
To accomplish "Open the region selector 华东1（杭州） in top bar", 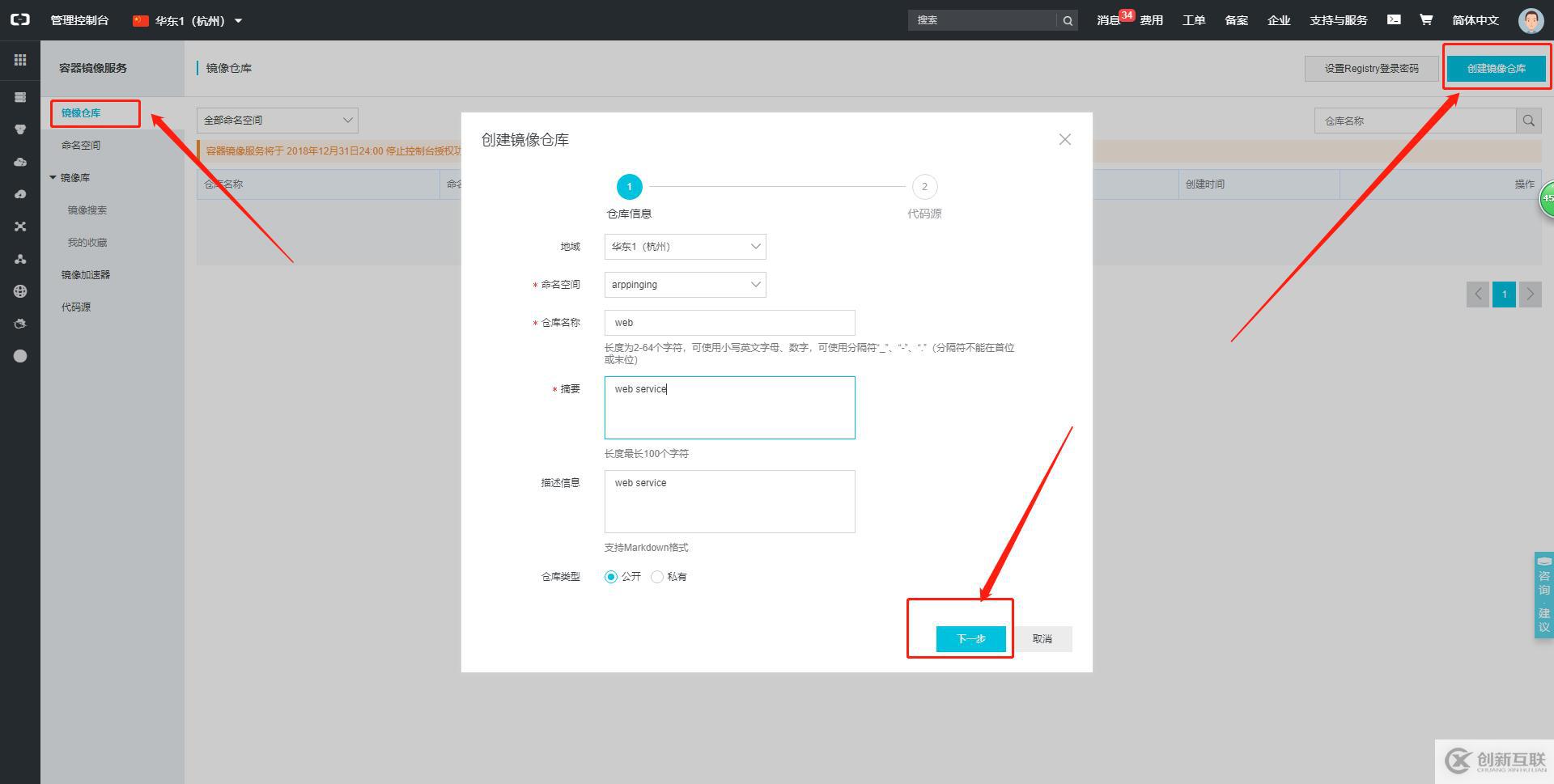I will pos(188,20).
